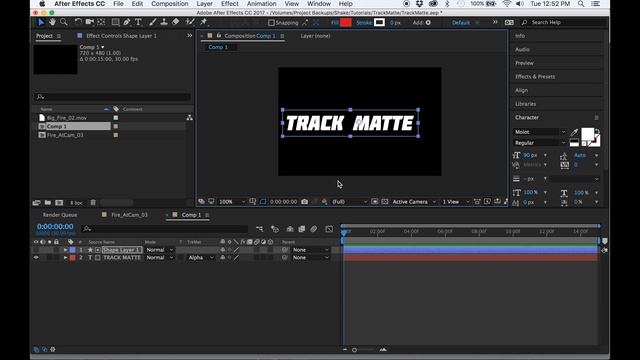Select the Pen tool
The height and width of the screenshot is (360, 640).
point(127,22)
